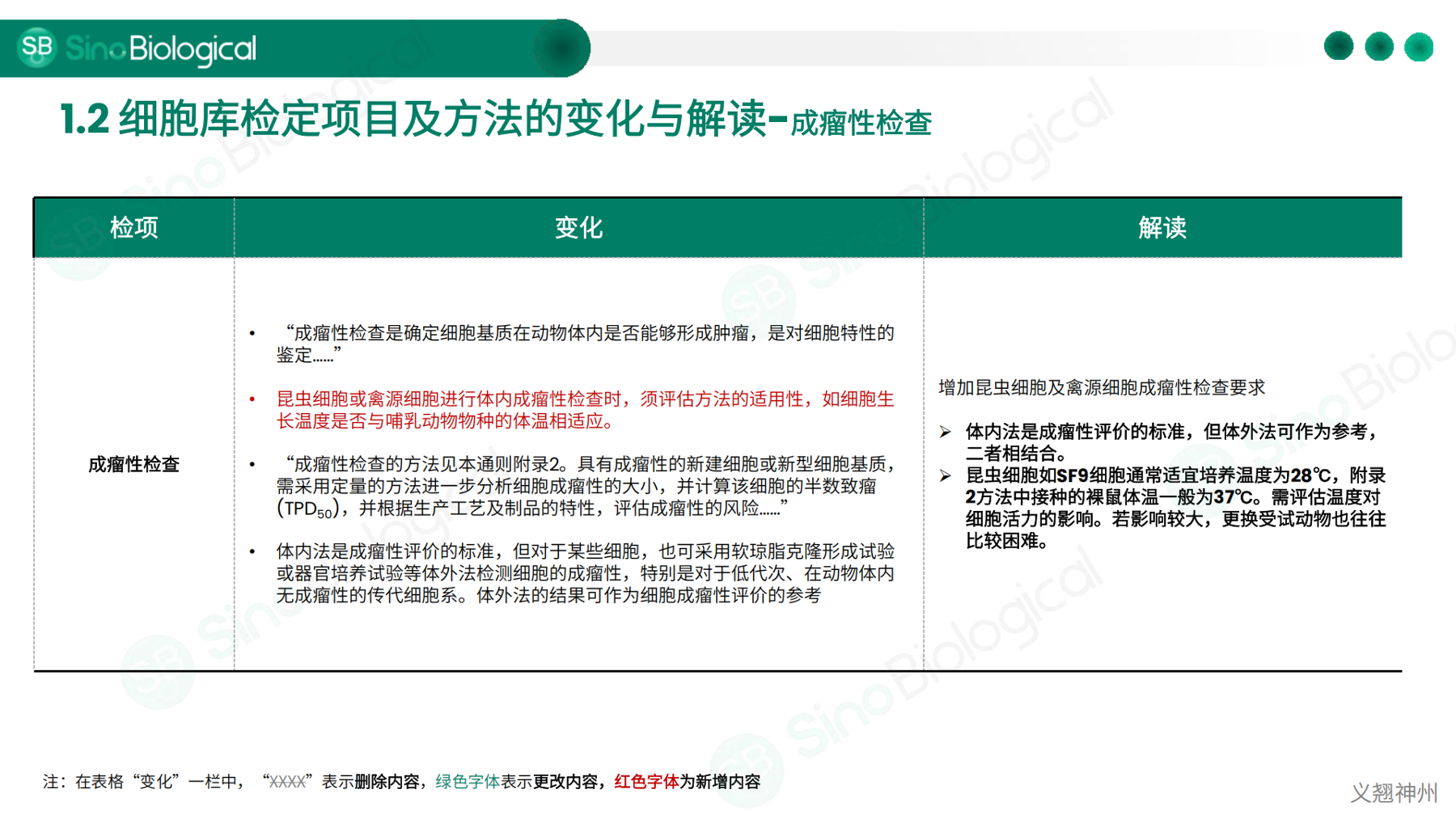
Task: Select the 变化 column header
Action: 578,228
